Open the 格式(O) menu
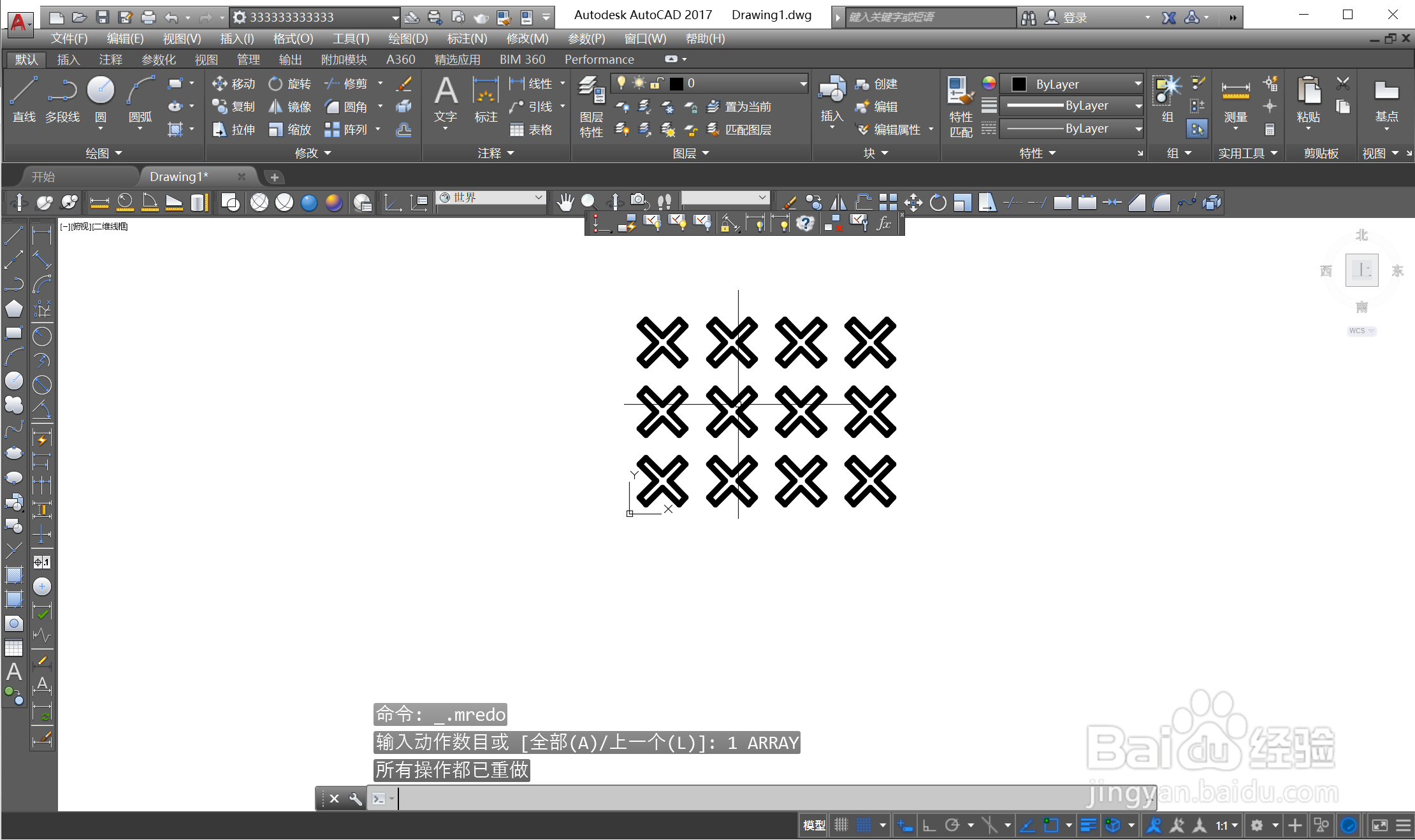The image size is (1415, 840). 293,38
